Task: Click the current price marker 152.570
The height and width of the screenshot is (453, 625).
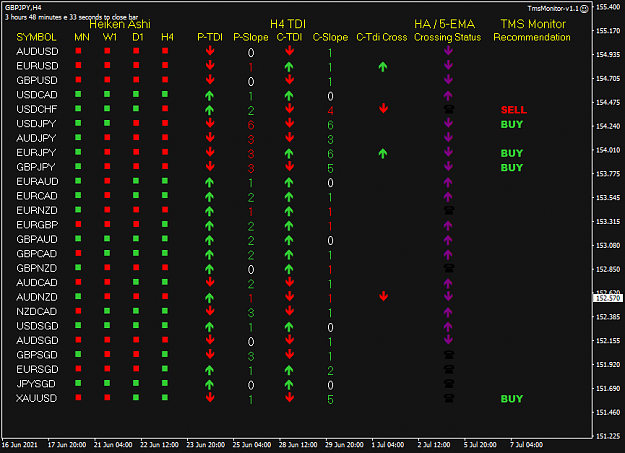Action: pos(608,298)
